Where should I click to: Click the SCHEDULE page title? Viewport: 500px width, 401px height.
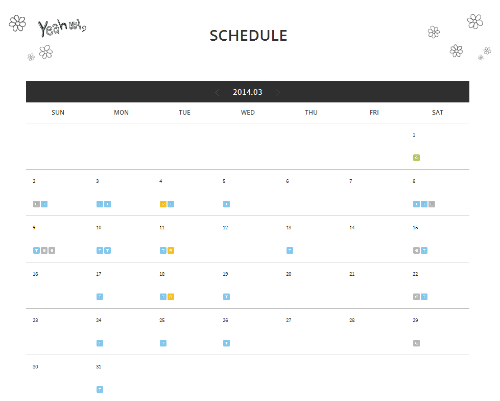(248, 36)
